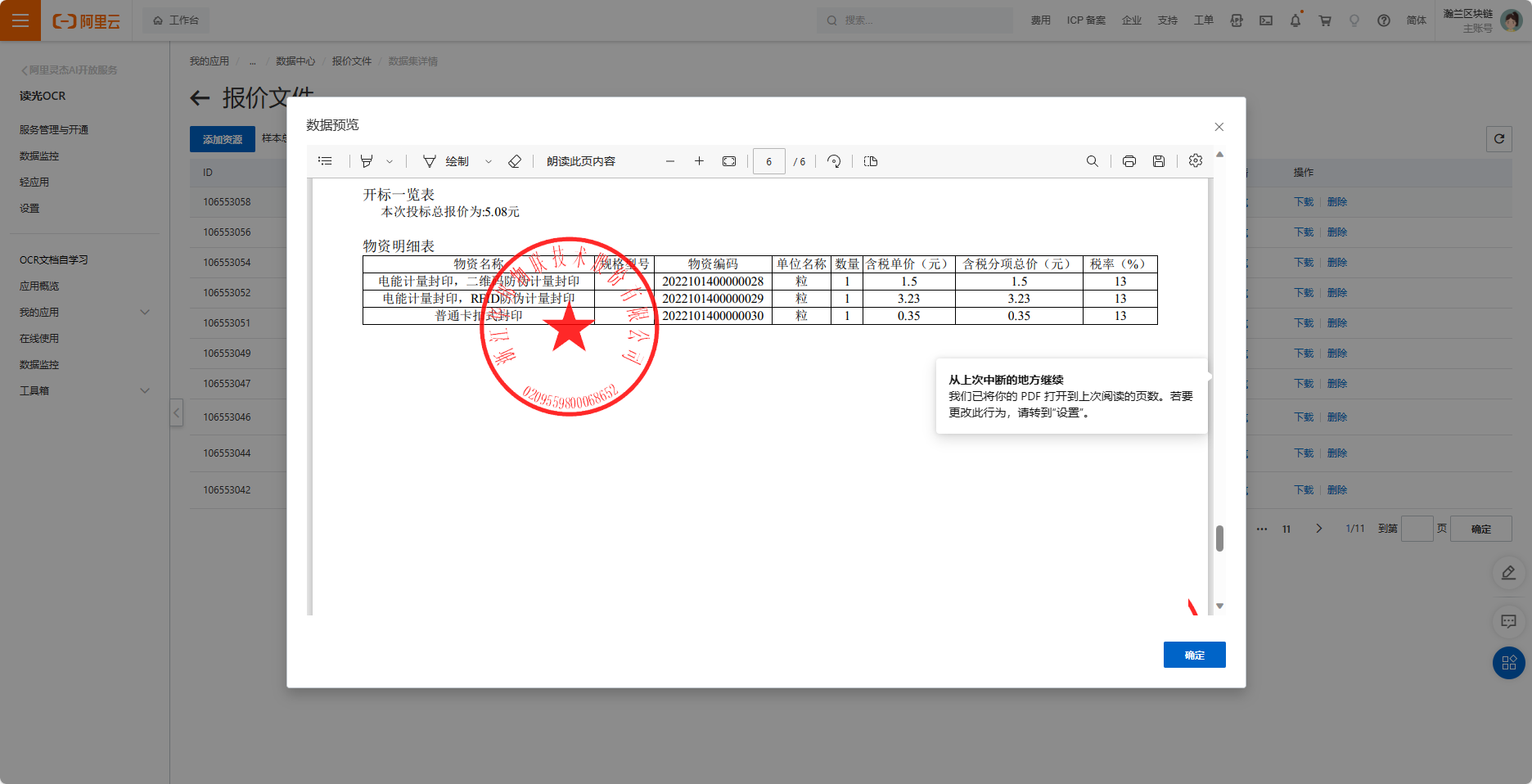
Task: Open 设置 in sidebar
Action: [x=29, y=209]
